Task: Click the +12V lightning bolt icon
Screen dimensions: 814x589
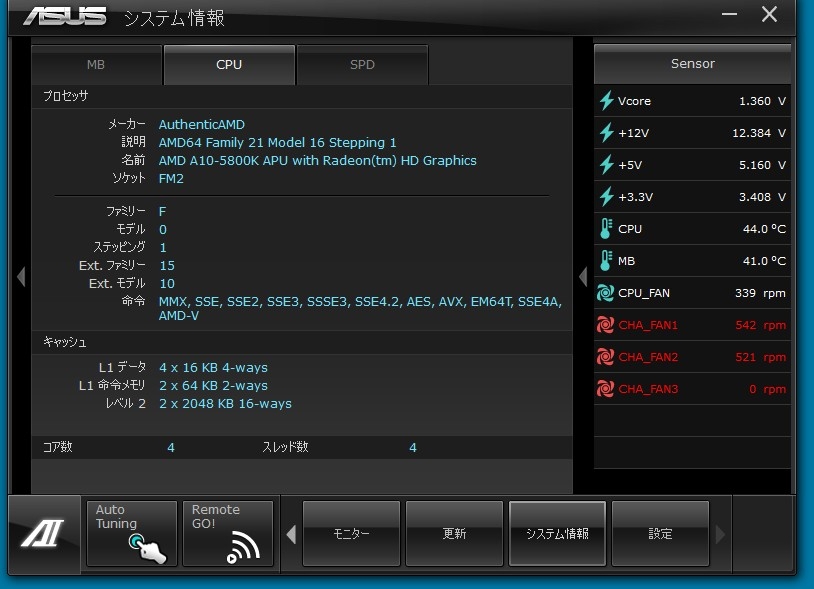Action: pyautogui.click(x=606, y=133)
